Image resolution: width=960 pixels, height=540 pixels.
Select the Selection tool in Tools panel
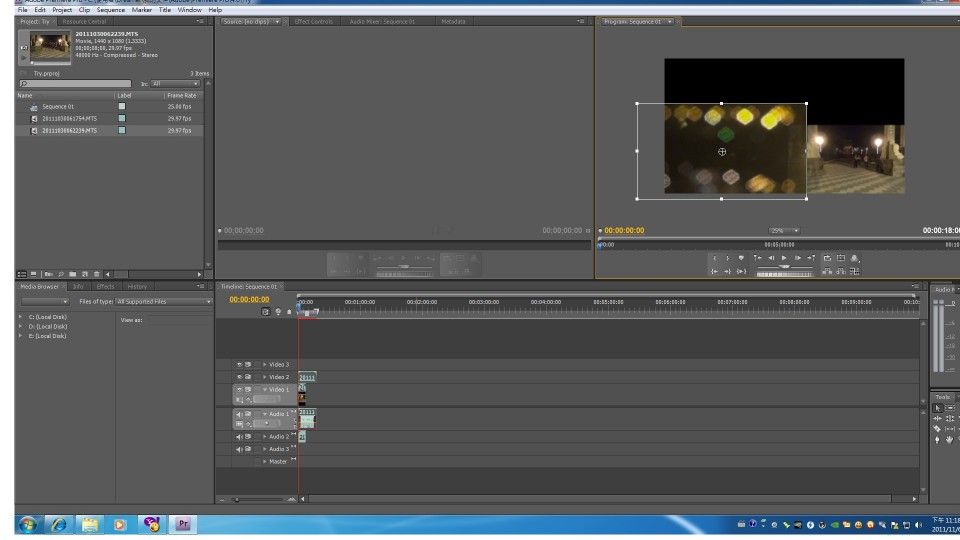tap(937, 408)
